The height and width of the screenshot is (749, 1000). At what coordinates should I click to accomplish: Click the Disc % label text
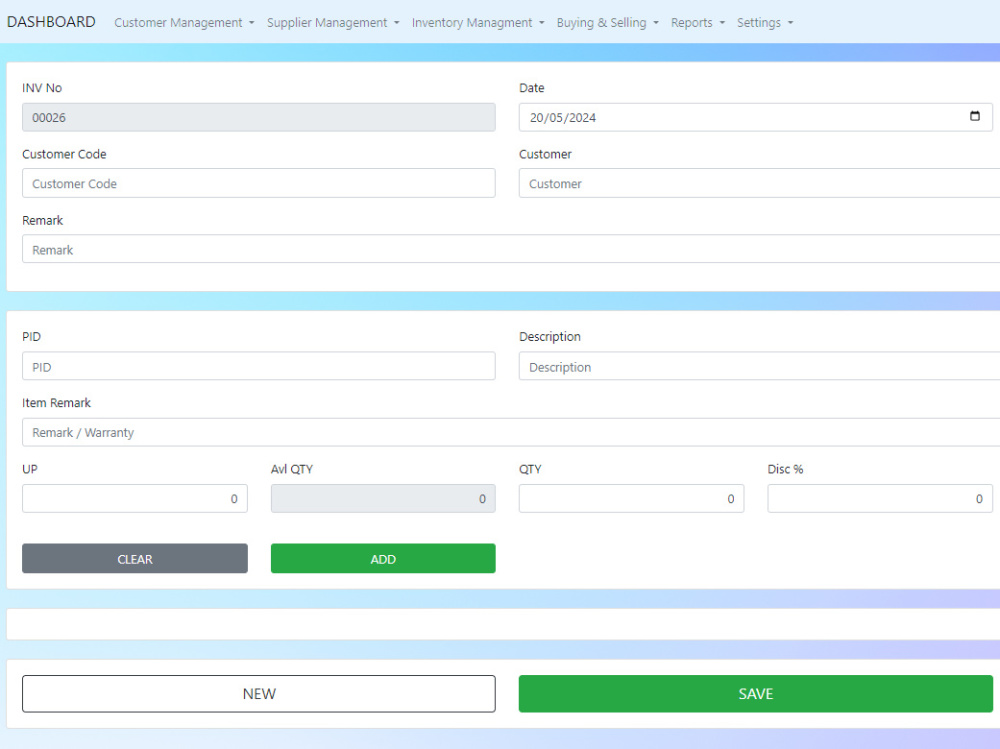785,469
